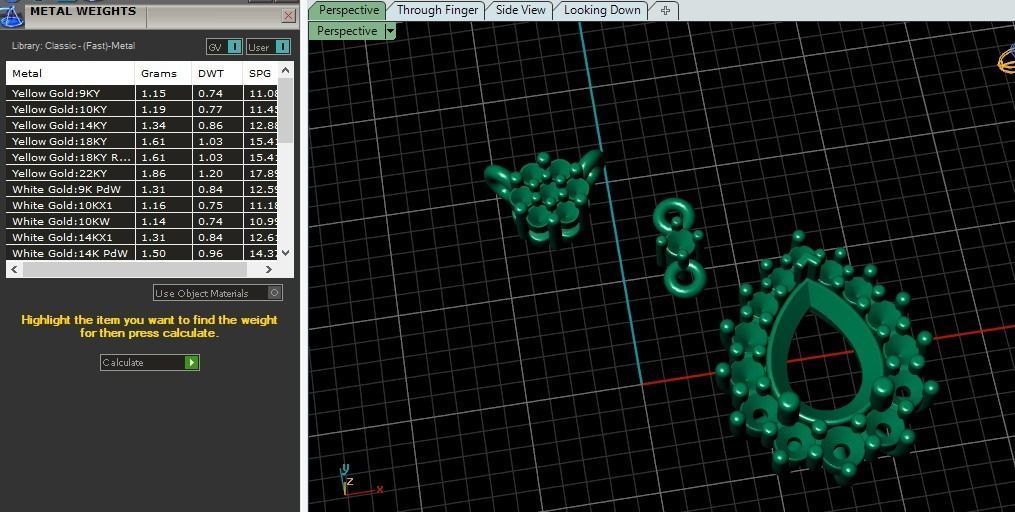
Task: Click the 1.15 grams value for 9KY
Action: (x=153, y=93)
